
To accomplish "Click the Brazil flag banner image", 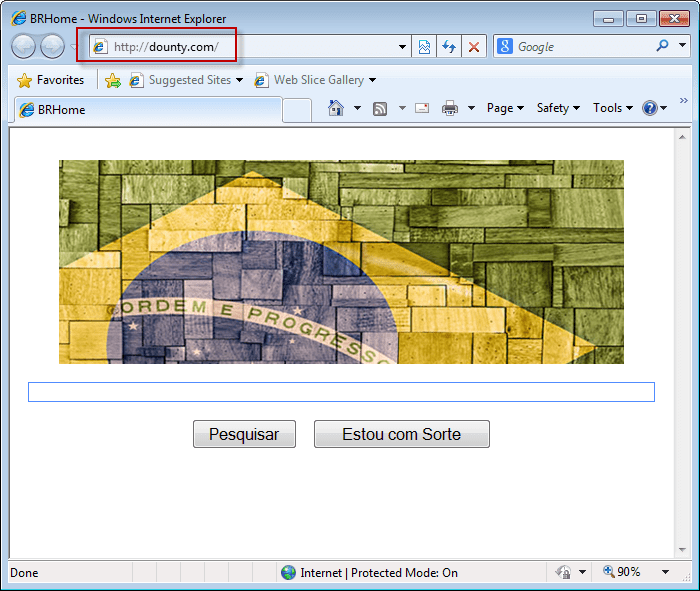I will (341, 262).
